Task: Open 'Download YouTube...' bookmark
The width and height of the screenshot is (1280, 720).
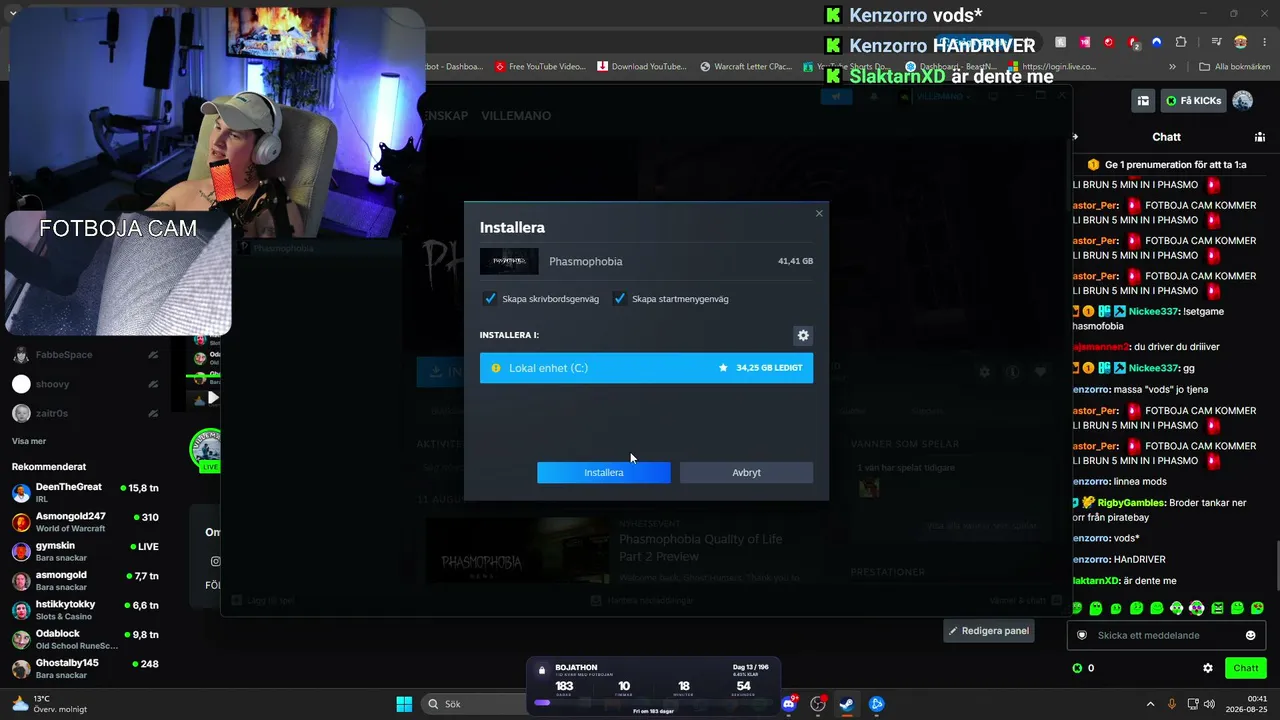Action: (x=642, y=67)
